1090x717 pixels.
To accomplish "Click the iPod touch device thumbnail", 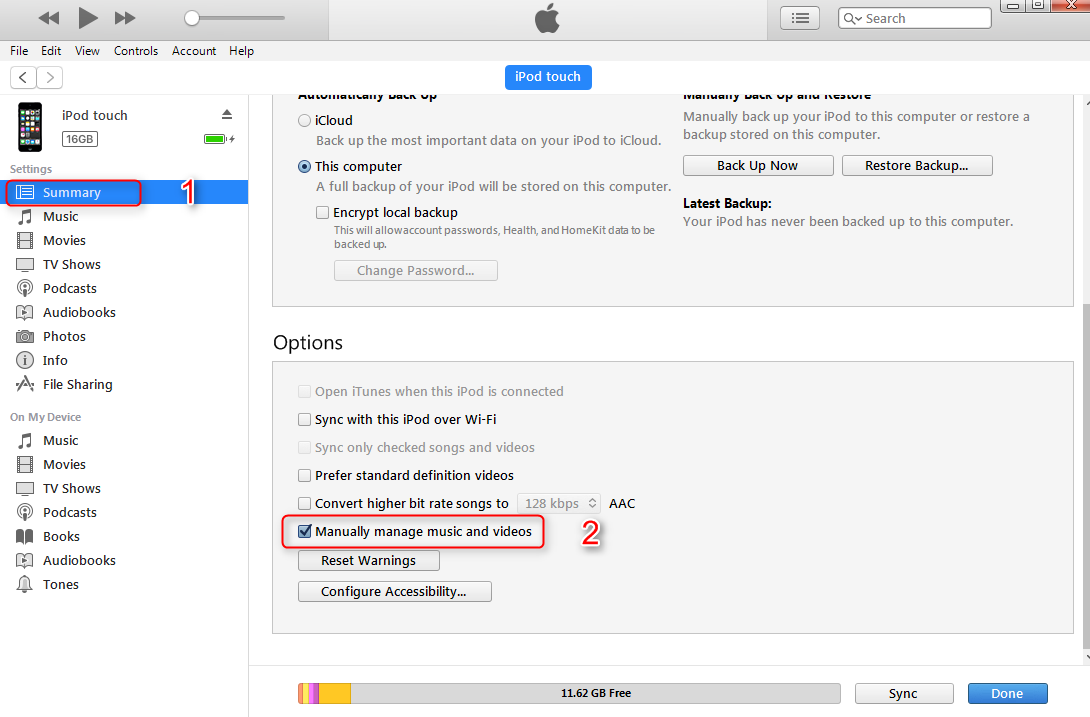I will 30,127.
